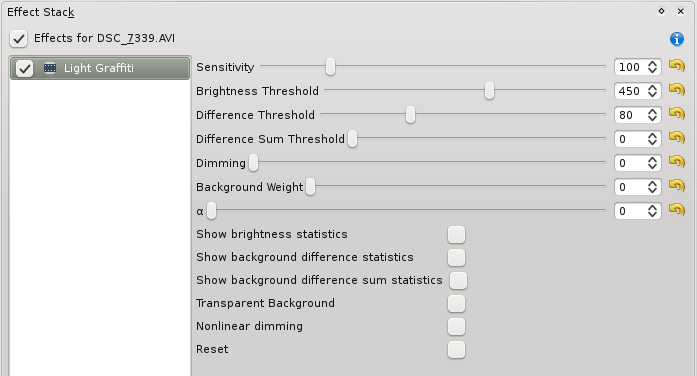Reset Dimming value with undo arrow icon
697x376 pixels.
(x=677, y=162)
